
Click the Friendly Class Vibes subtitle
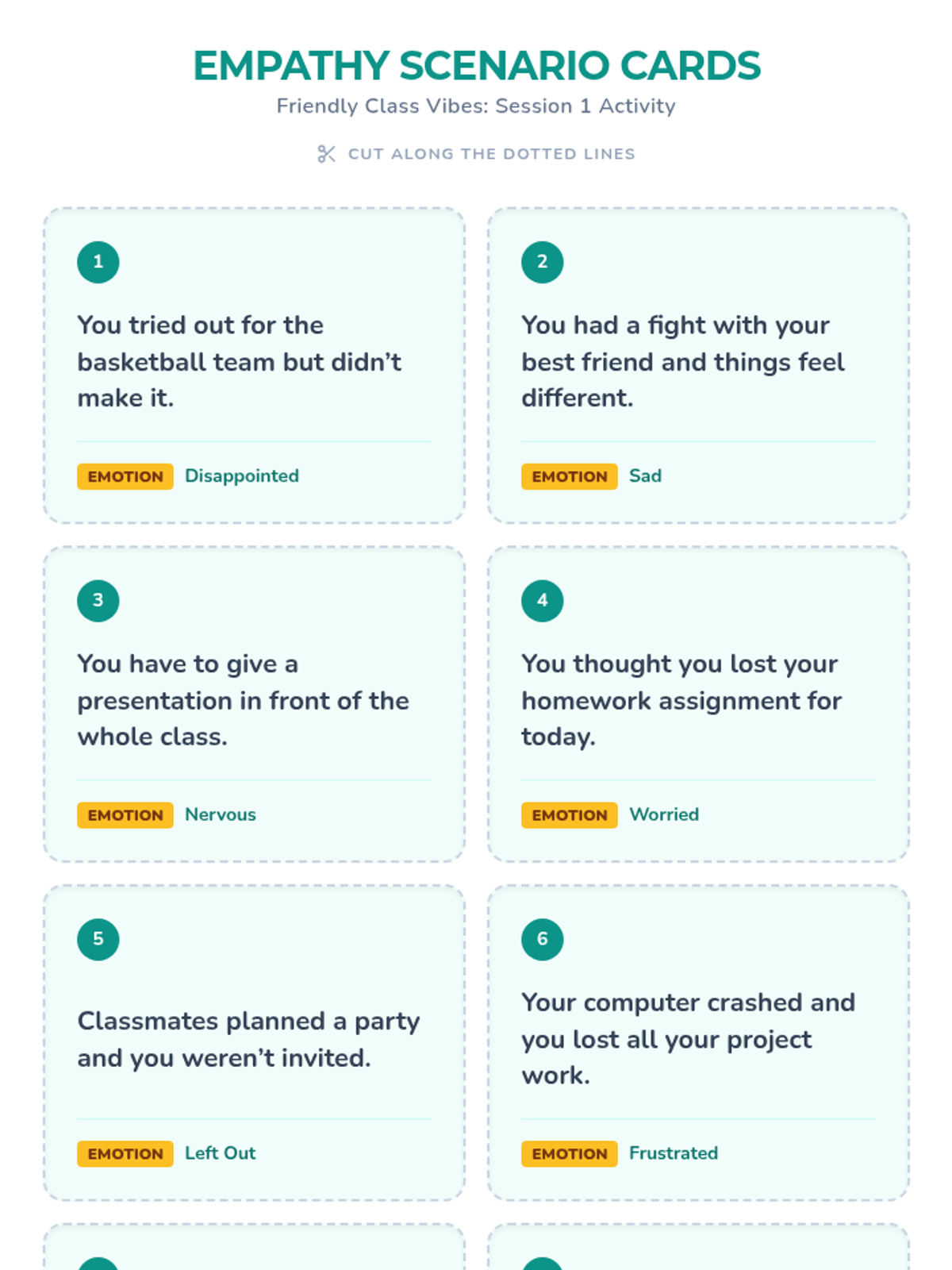(x=476, y=106)
